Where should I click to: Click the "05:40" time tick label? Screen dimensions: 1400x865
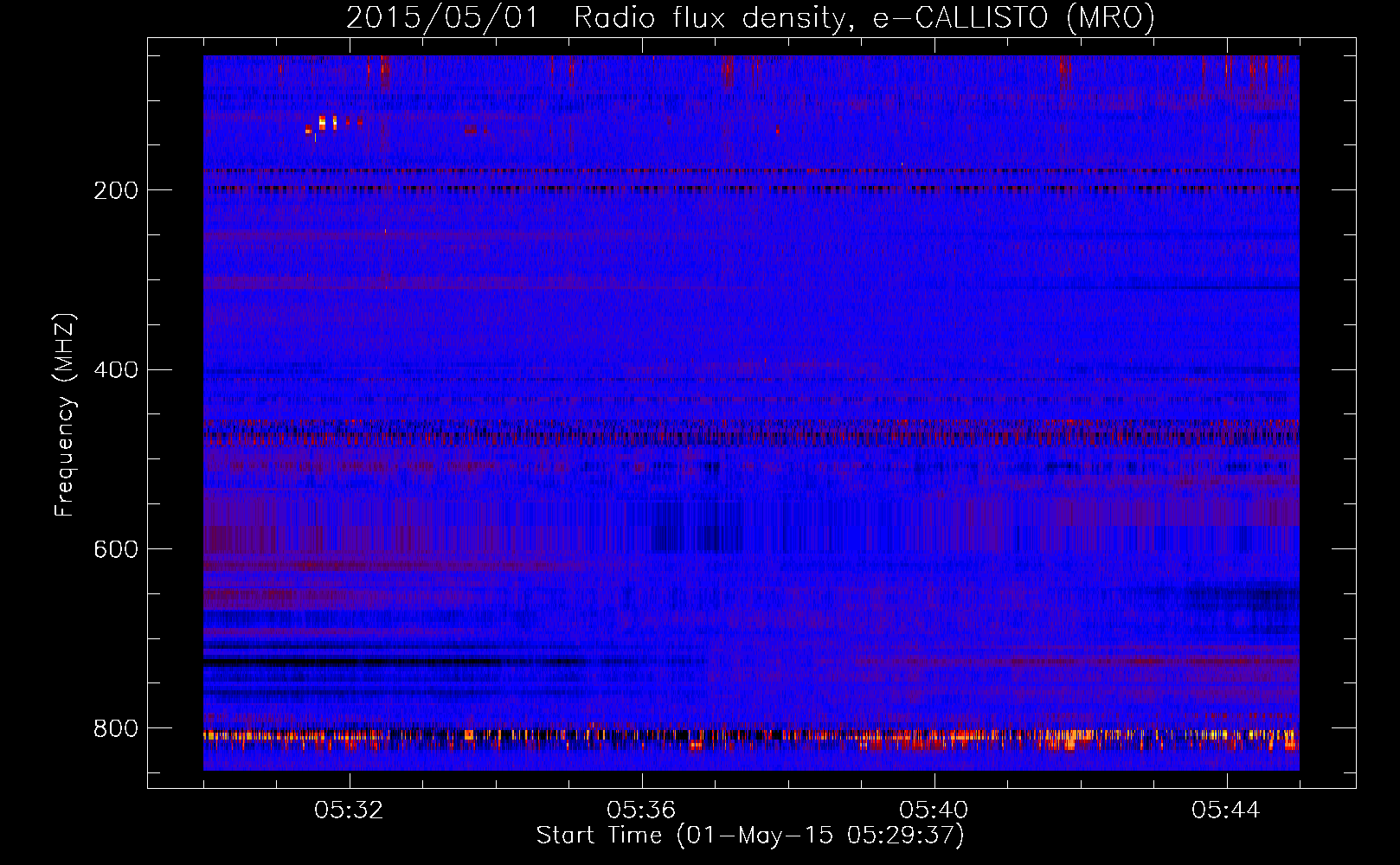tap(934, 811)
